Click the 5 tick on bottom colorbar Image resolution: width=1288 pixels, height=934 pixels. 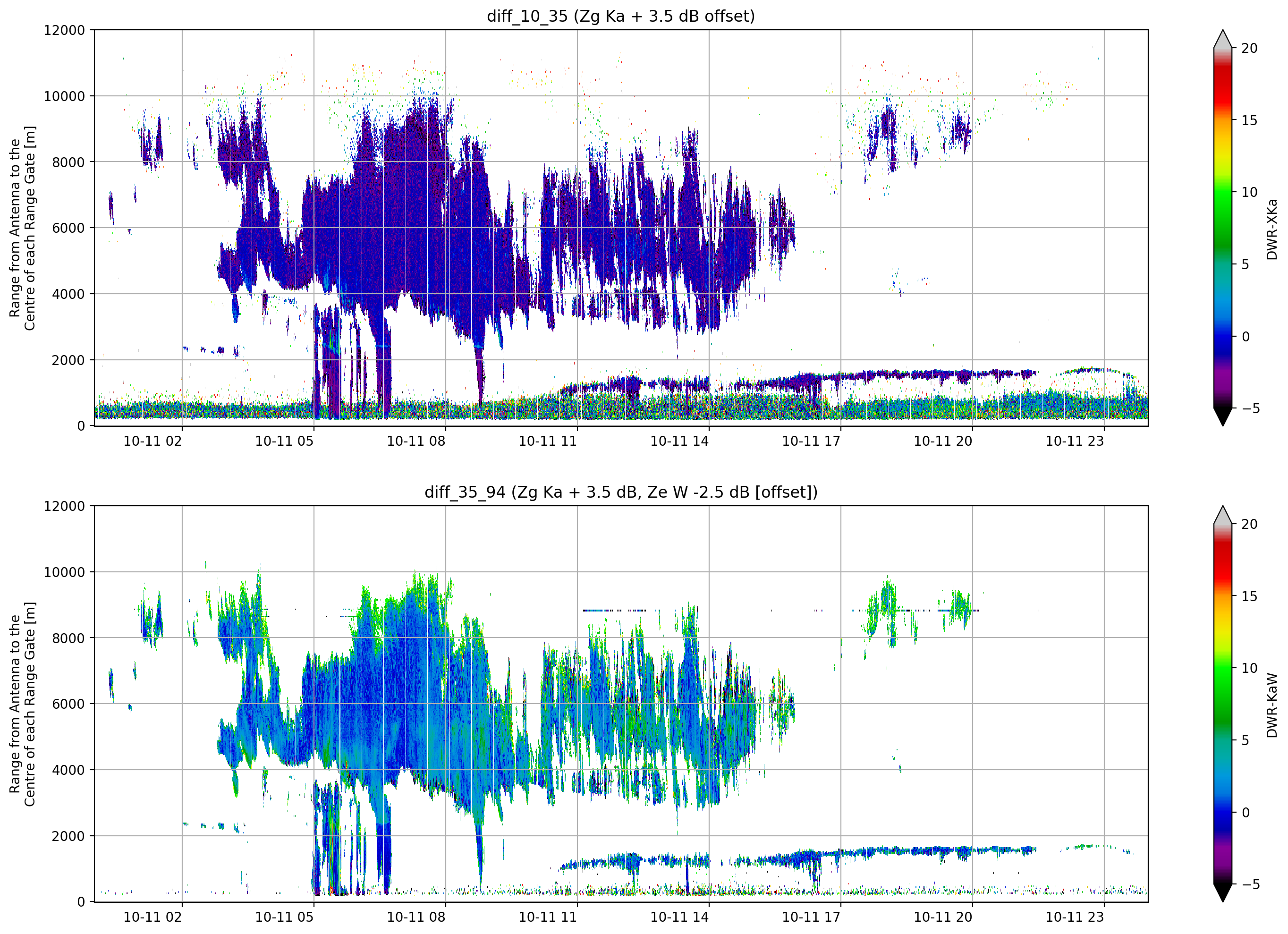tap(1246, 740)
